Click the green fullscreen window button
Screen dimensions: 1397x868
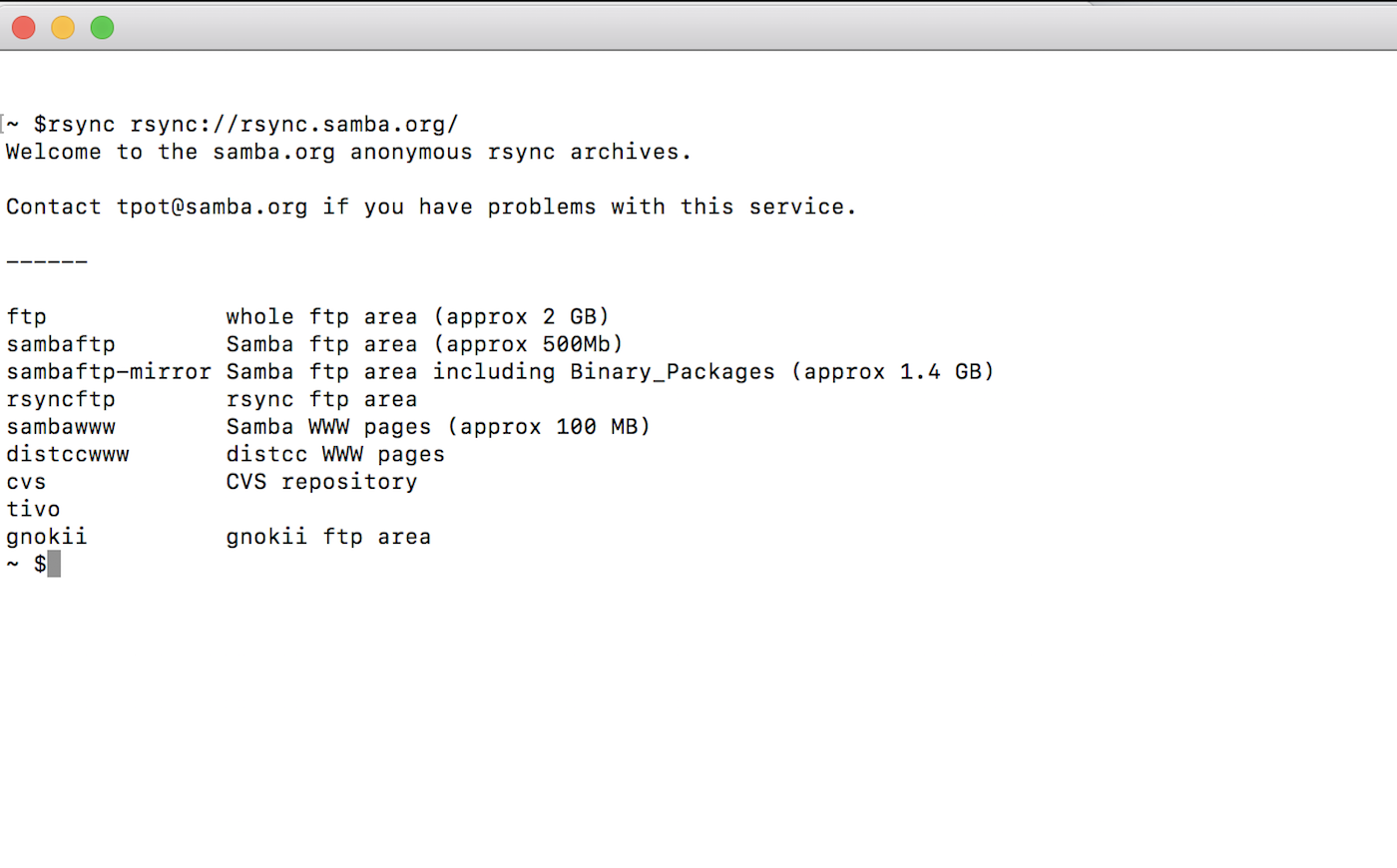pos(102,28)
